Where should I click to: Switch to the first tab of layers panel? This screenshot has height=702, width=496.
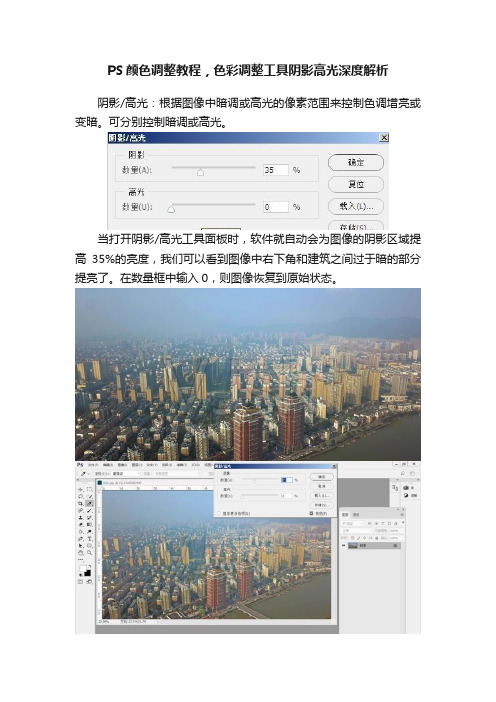pos(345,514)
